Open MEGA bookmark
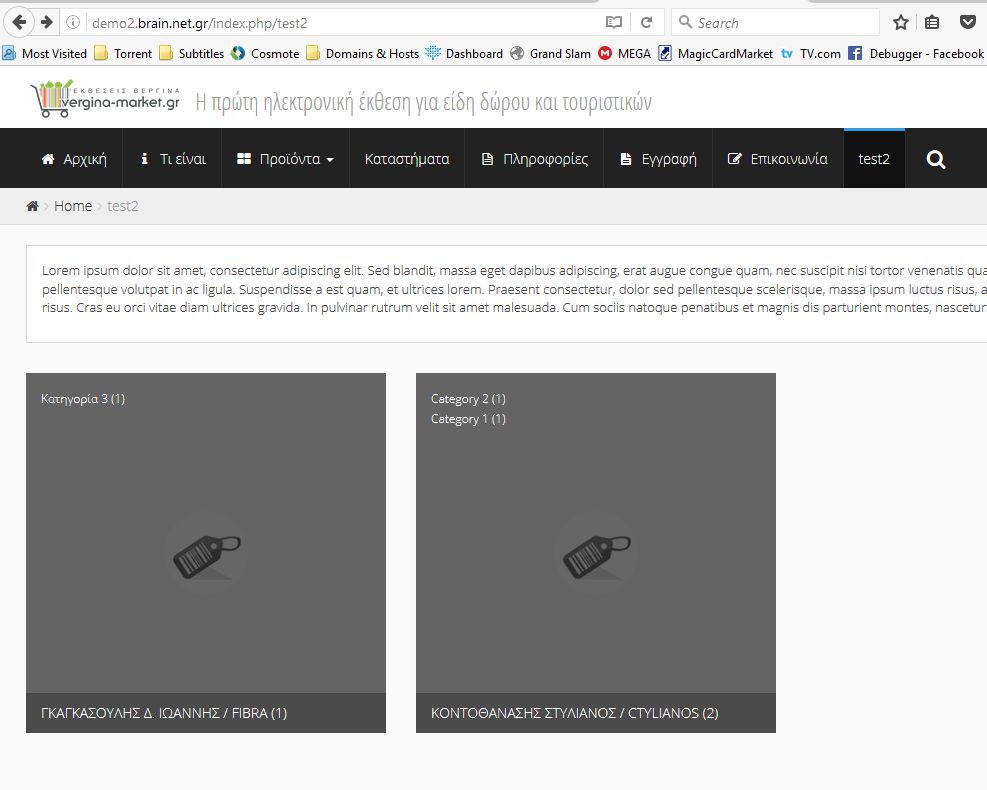 (x=624, y=54)
